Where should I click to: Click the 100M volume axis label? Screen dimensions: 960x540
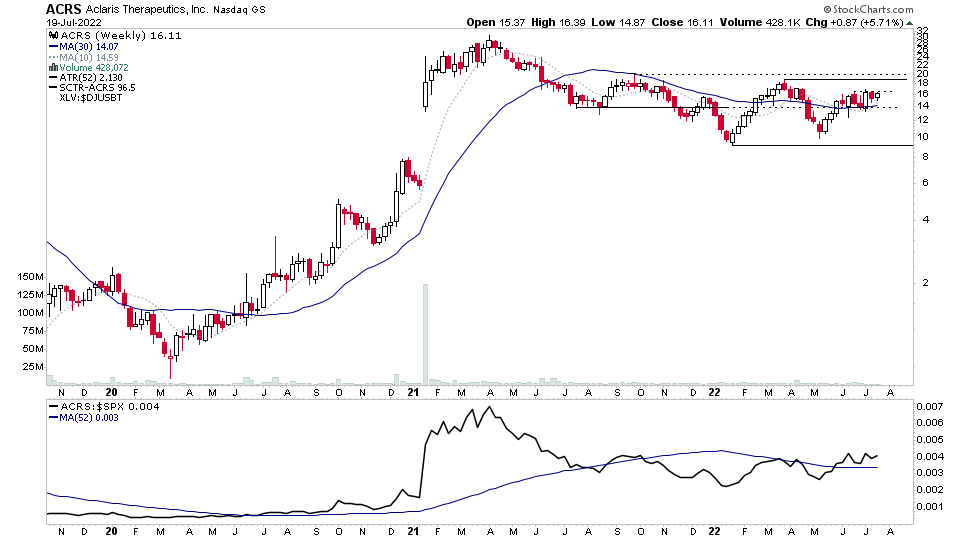coord(31,312)
